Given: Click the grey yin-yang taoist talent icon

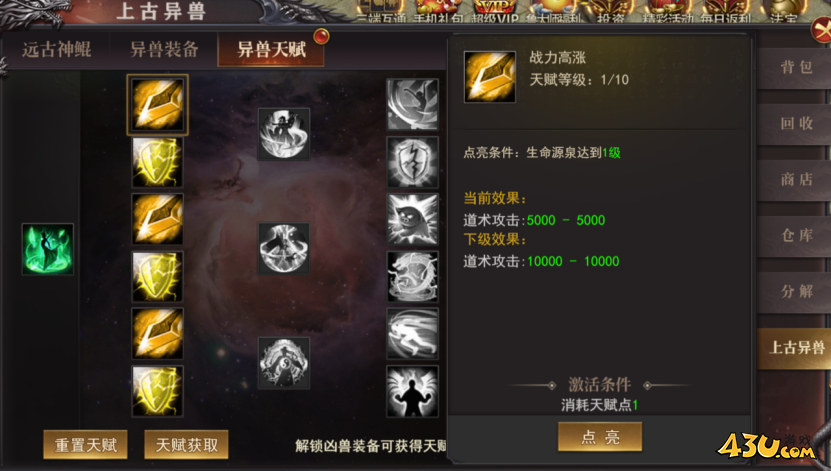Looking at the screenshot, I should pos(284,363).
